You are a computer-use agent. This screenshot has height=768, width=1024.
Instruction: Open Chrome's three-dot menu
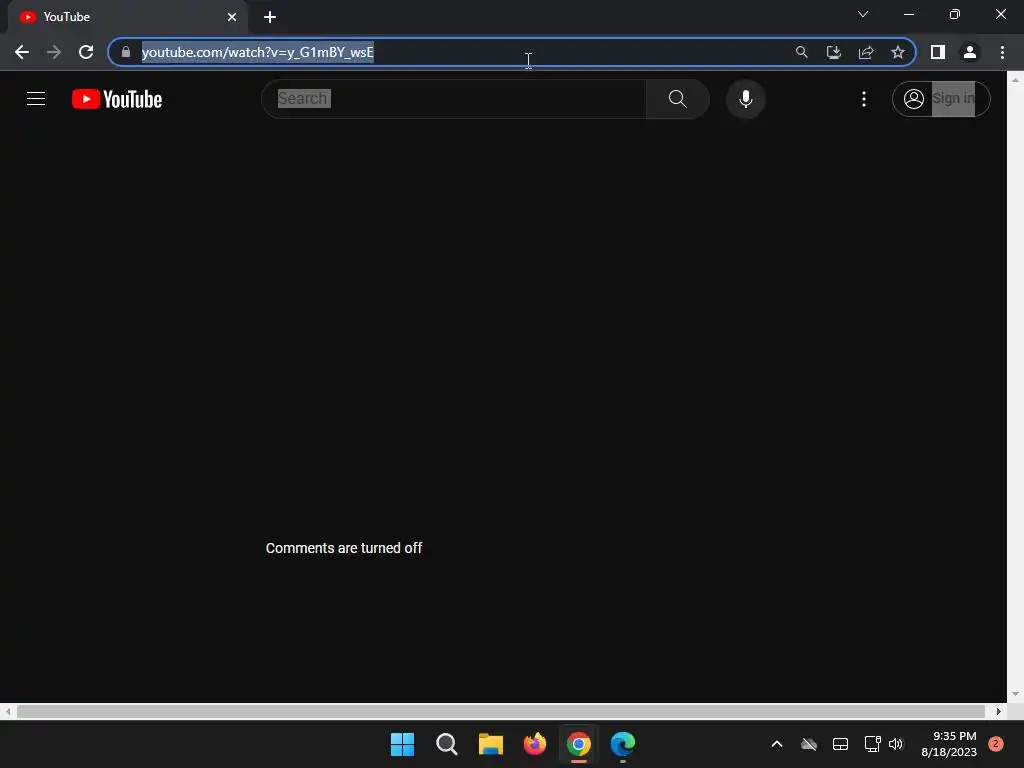click(x=1002, y=52)
